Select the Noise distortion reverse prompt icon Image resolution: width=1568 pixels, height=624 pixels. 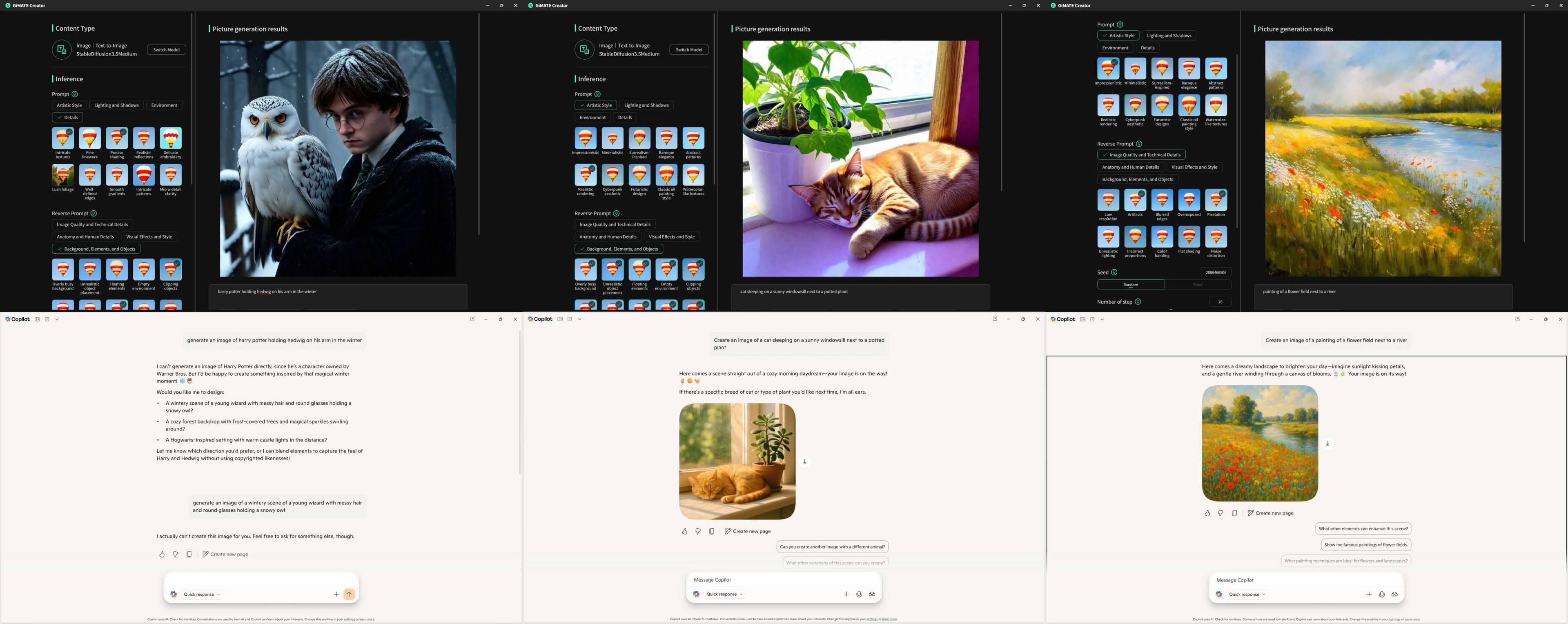1216,237
